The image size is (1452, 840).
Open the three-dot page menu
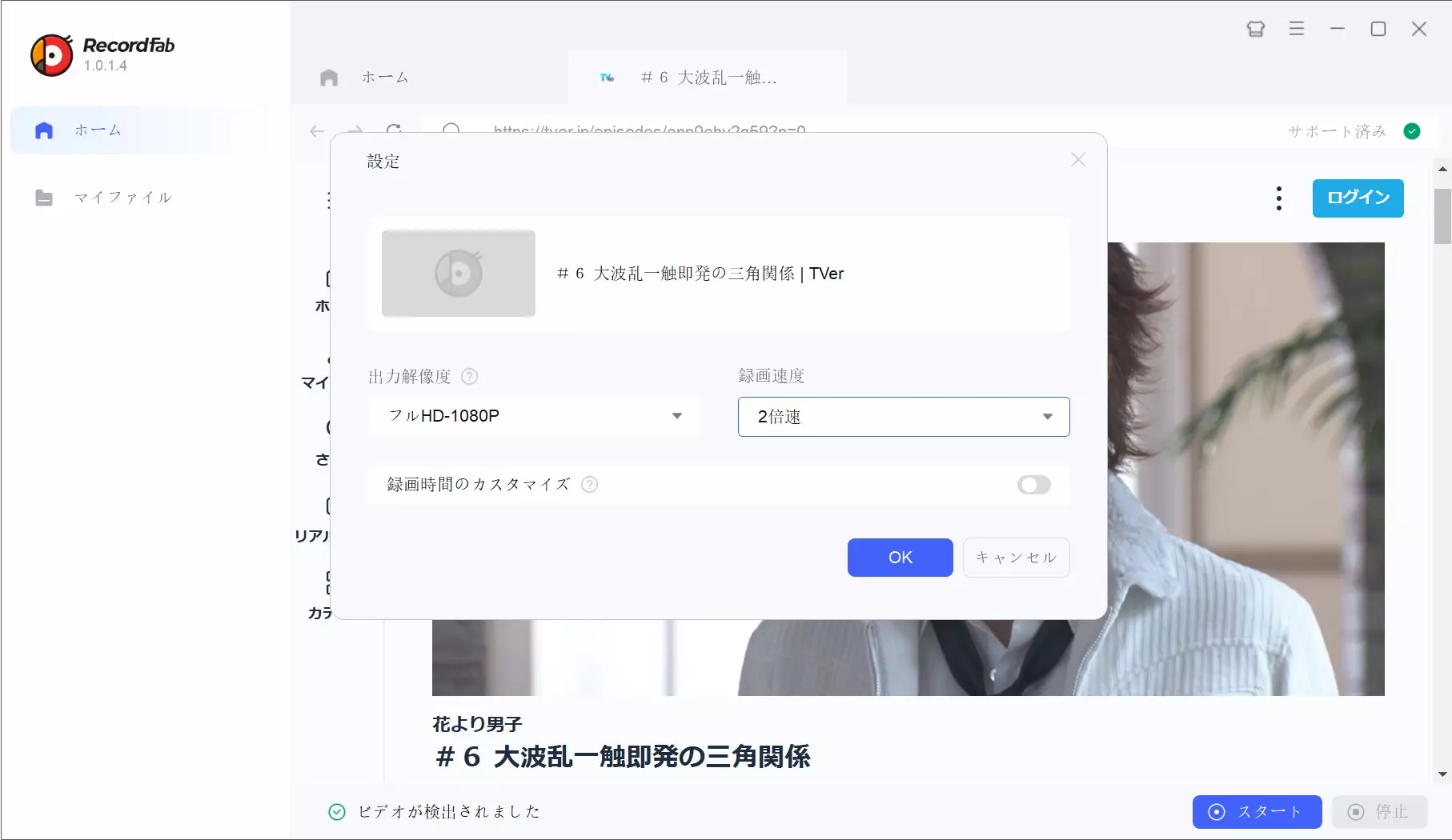(1279, 198)
